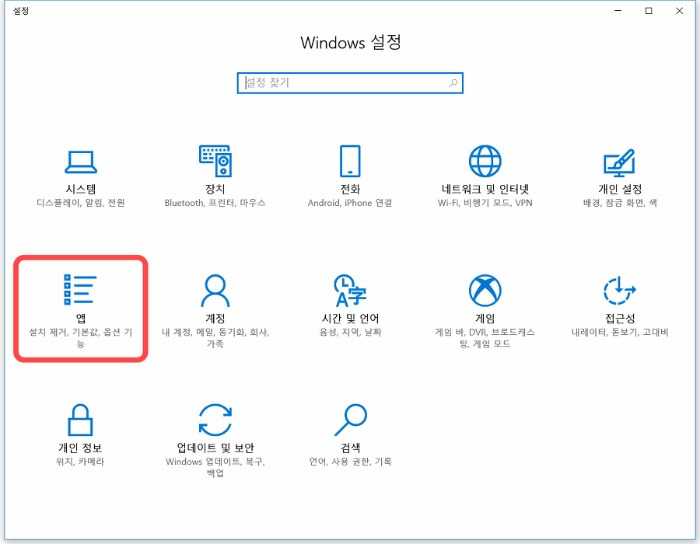Viewport: 700px width, 544px height.
Task: Minimize the 설정 window
Action: pos(618,11)
